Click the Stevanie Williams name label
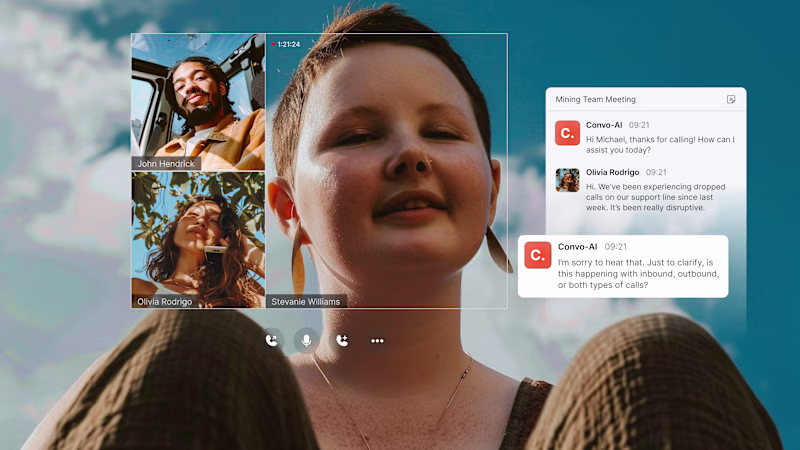 306,302
